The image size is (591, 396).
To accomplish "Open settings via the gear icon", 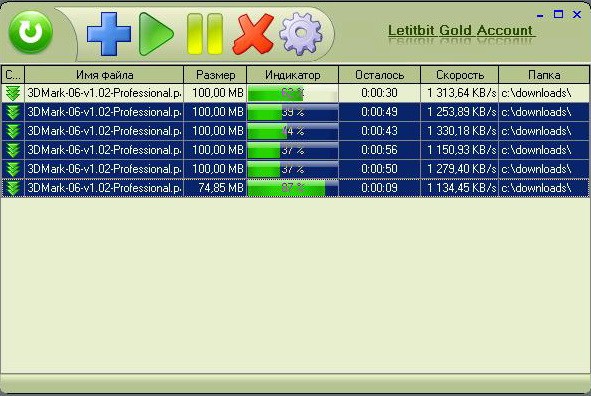I will pyautogui.click(x=301, y=34).
